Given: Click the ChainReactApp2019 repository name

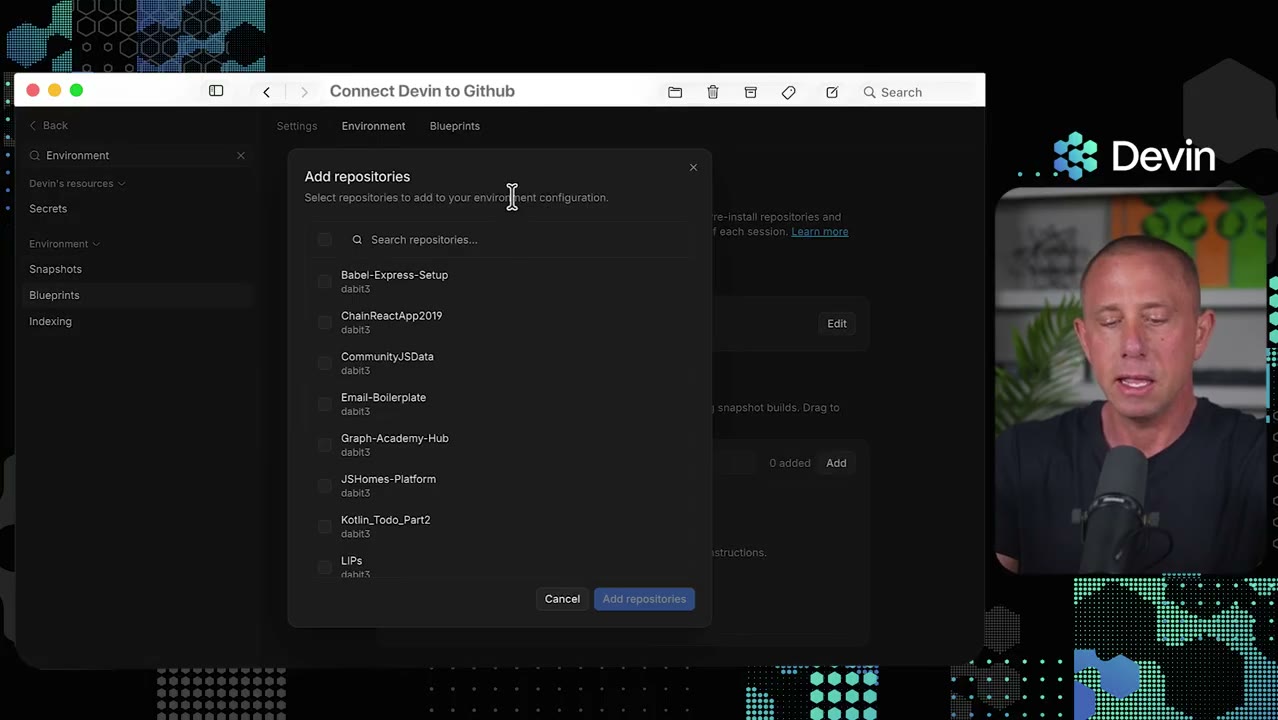Looking at the screenshot, I should click(x=391, y=316).
